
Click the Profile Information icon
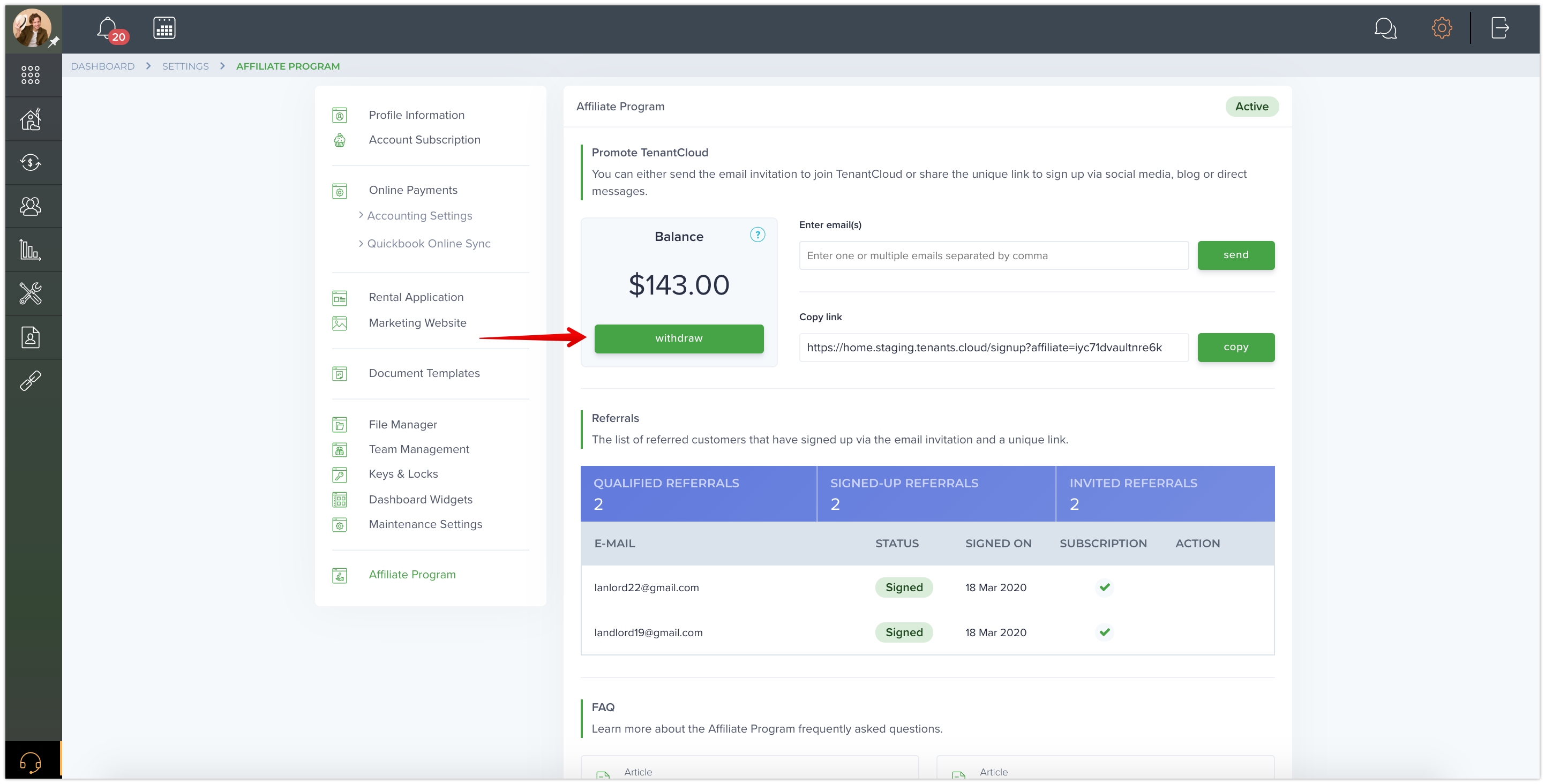[340, 115]
